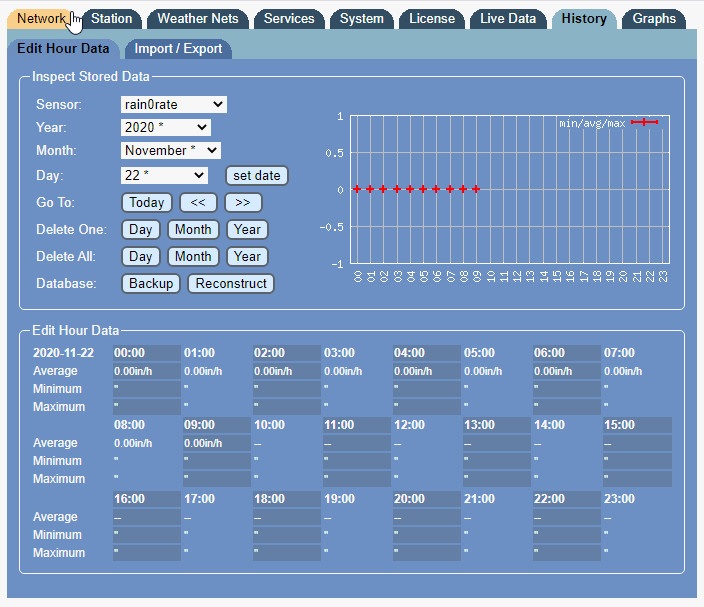Click the 18:00 Minimum value field
Image resolution: width=704 pixels, height=607 pixels.
[287, 535]
